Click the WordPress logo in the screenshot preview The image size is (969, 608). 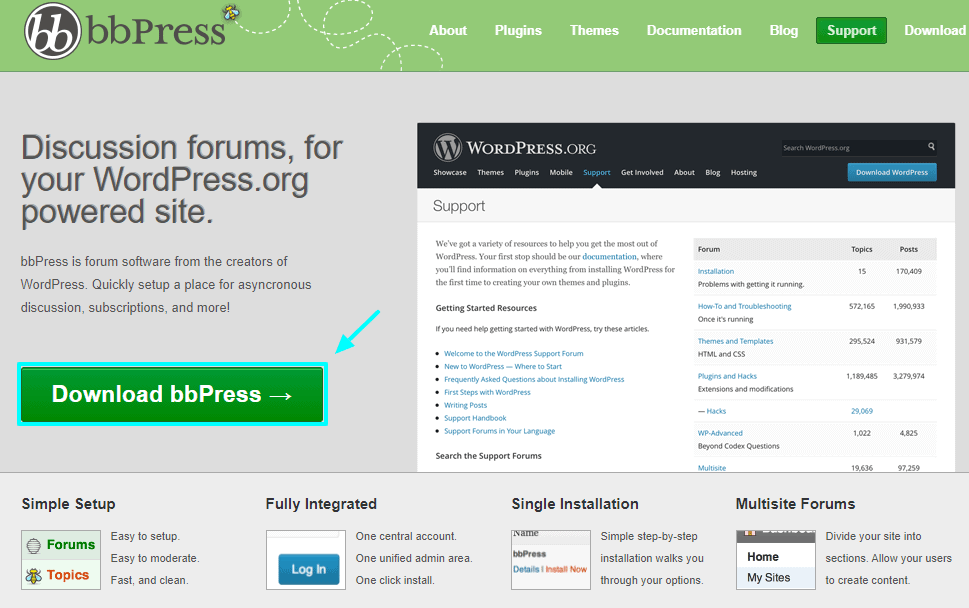click(447, 148)
